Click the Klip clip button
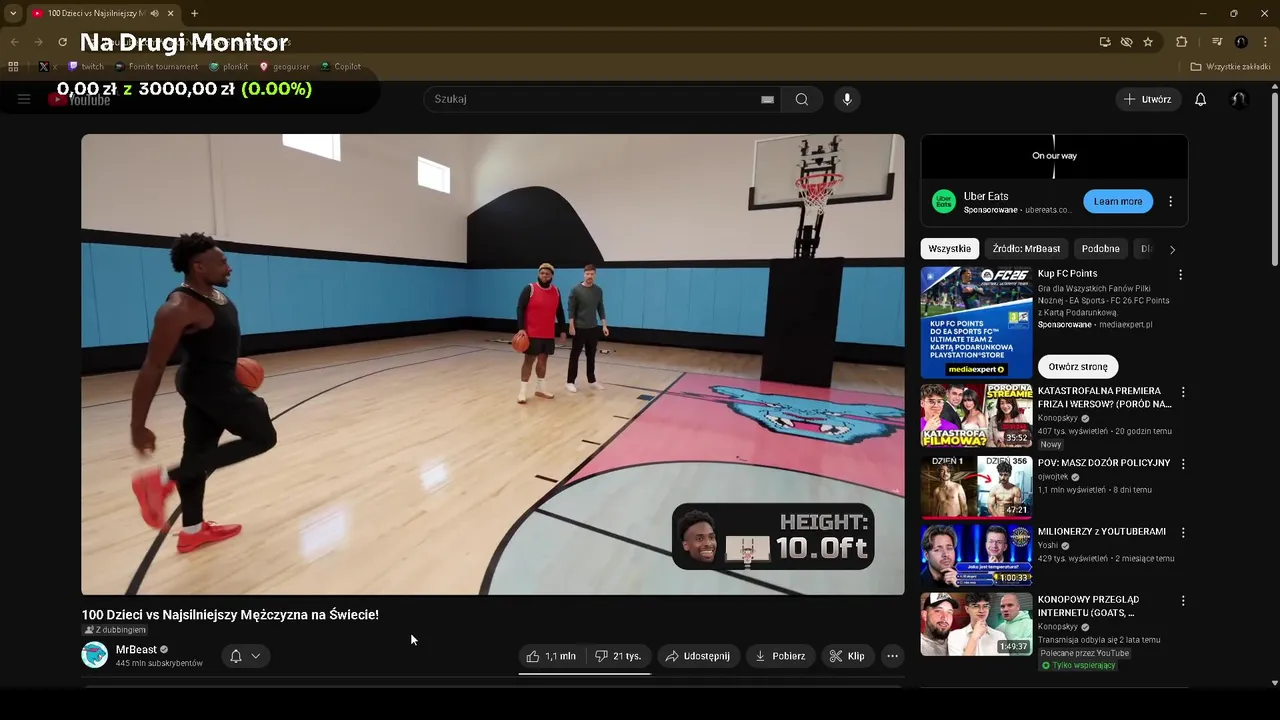Image resolution: width=1280 pixels, height=720 pixels. coord(847,656)
